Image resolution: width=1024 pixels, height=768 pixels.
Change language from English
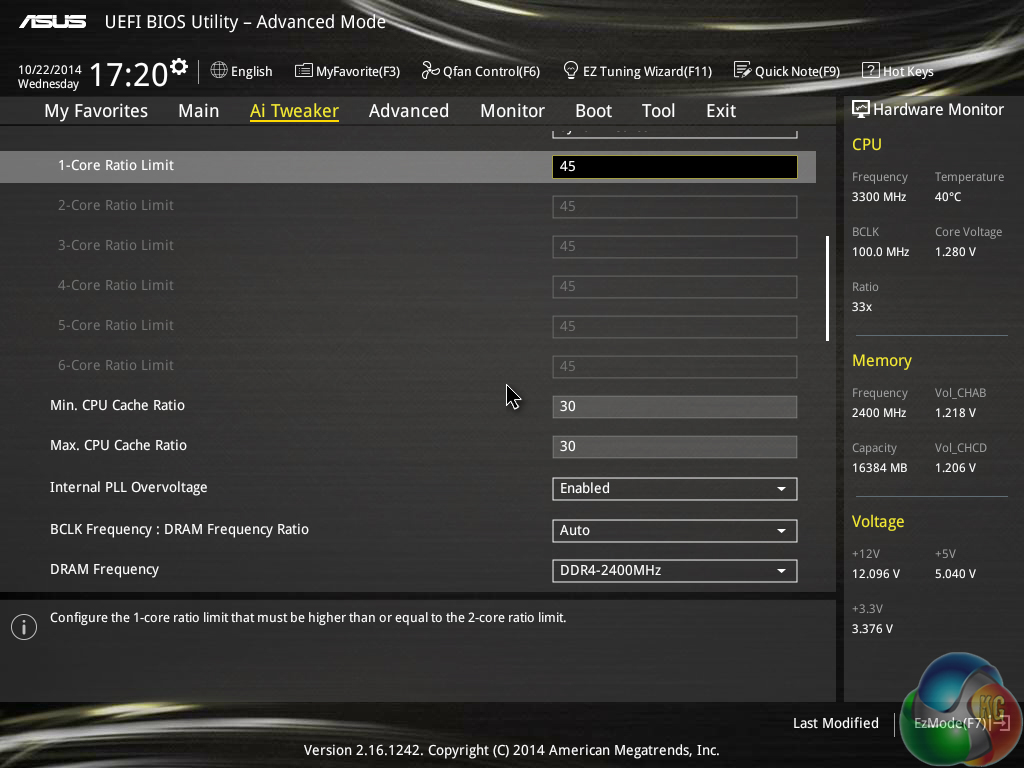(242, 71)
